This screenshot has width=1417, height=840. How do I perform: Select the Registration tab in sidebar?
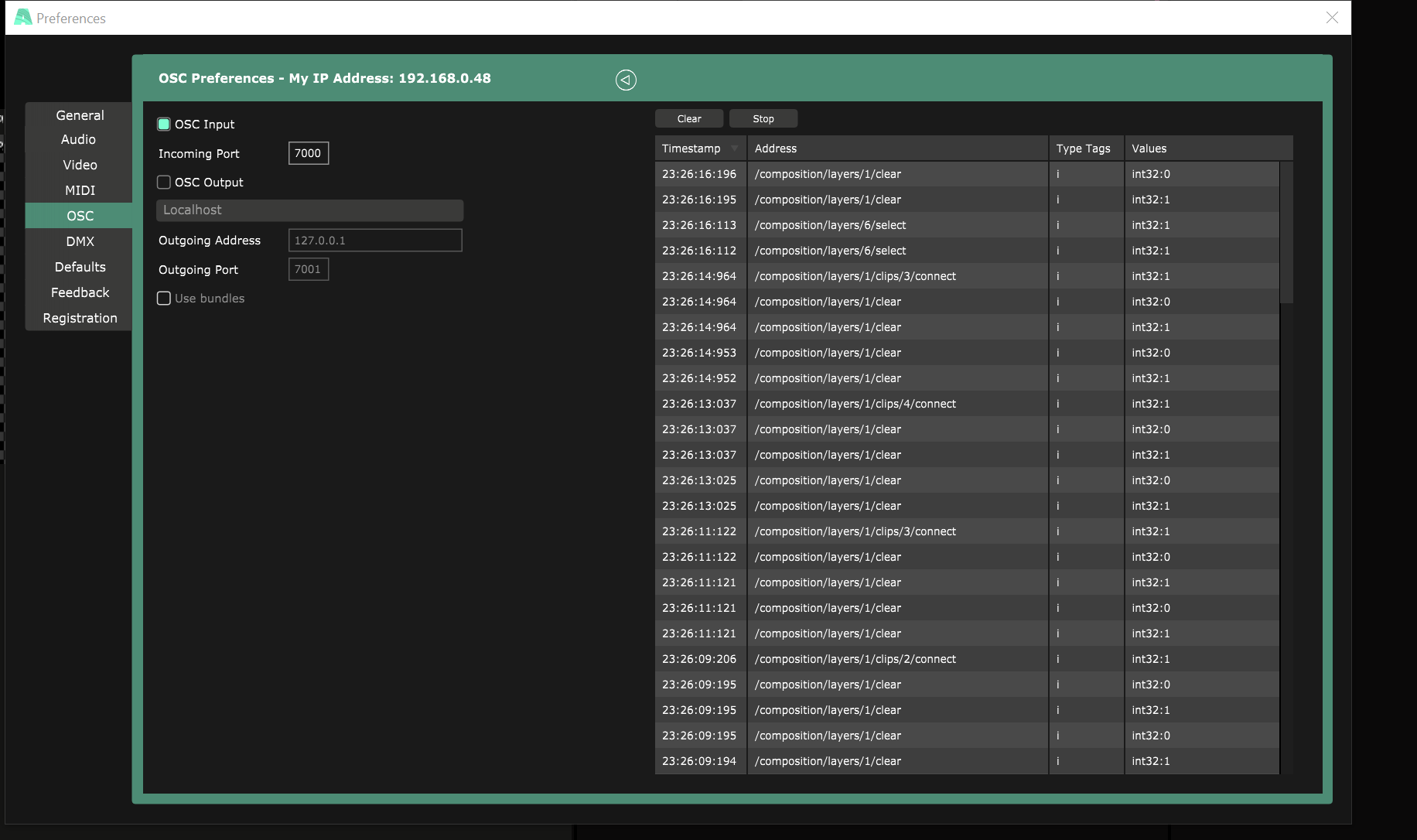coord(80,318)
